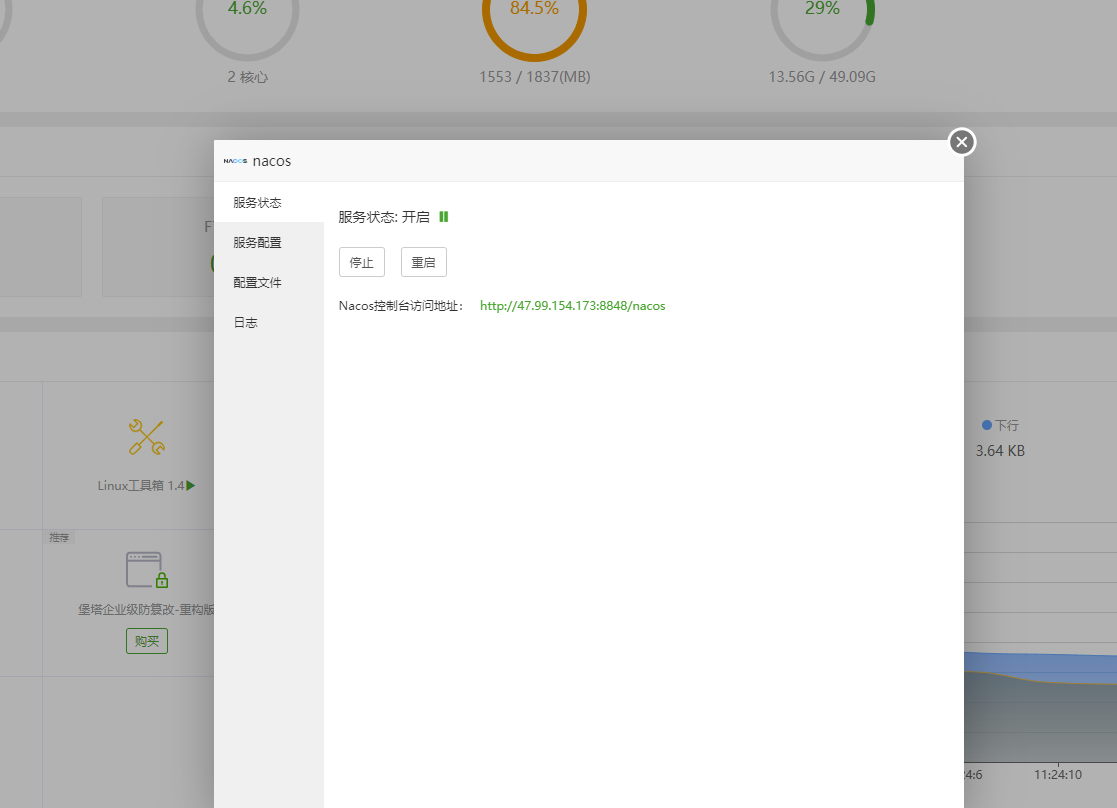This screenshot has height=808, width=1117.
Task: Click the 13.56G / 49.09G disk text
Action: [x=822, y=76]
